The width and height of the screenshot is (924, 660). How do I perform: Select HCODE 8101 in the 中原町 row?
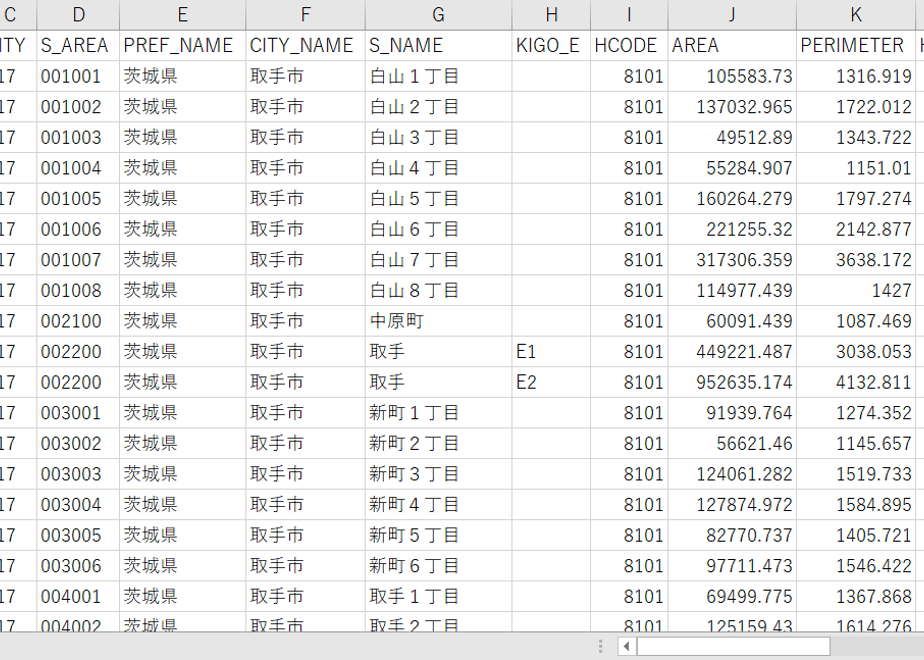[629, 321]
